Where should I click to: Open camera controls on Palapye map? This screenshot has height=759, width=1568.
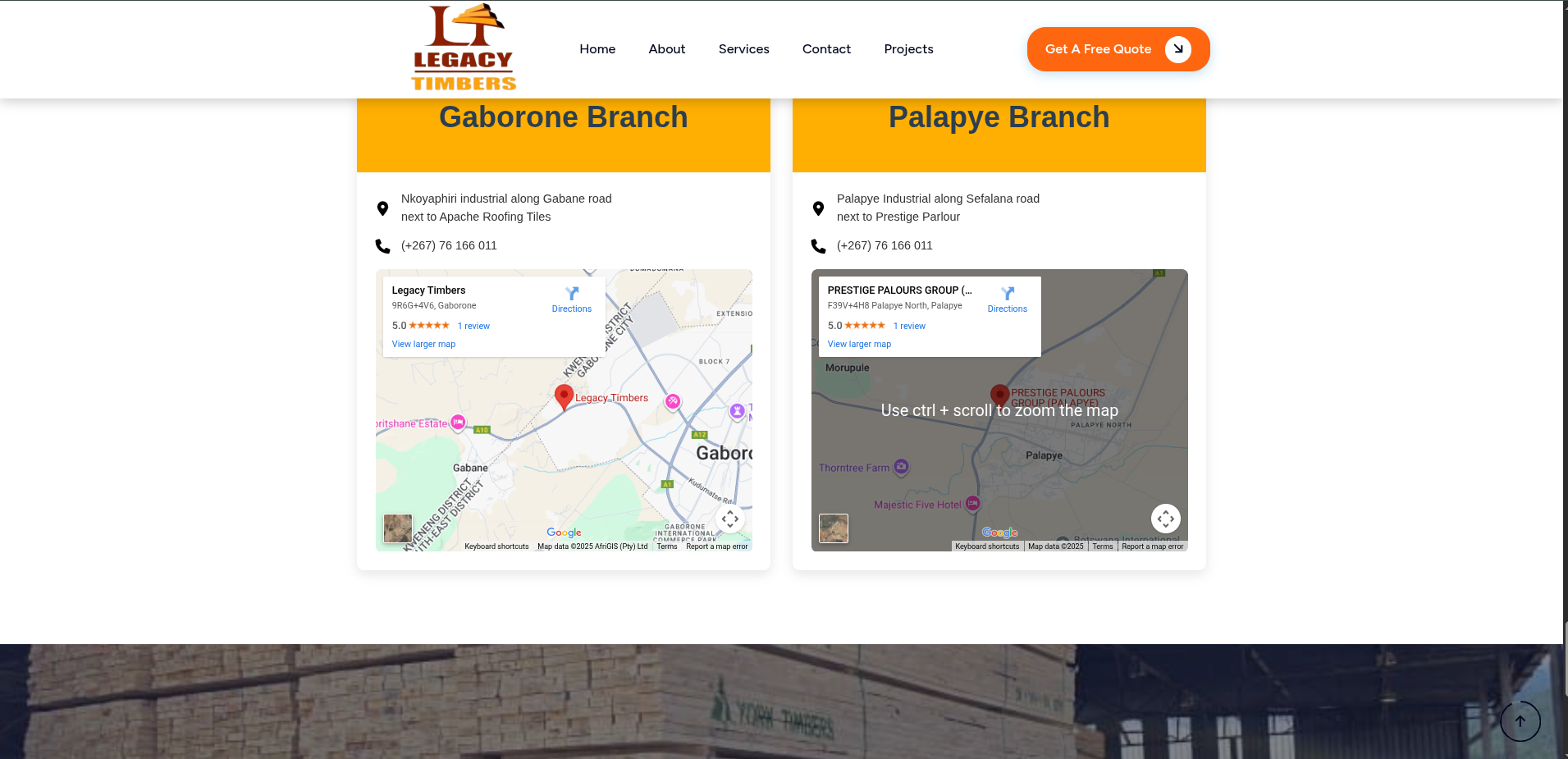(x=1166, y=519)
